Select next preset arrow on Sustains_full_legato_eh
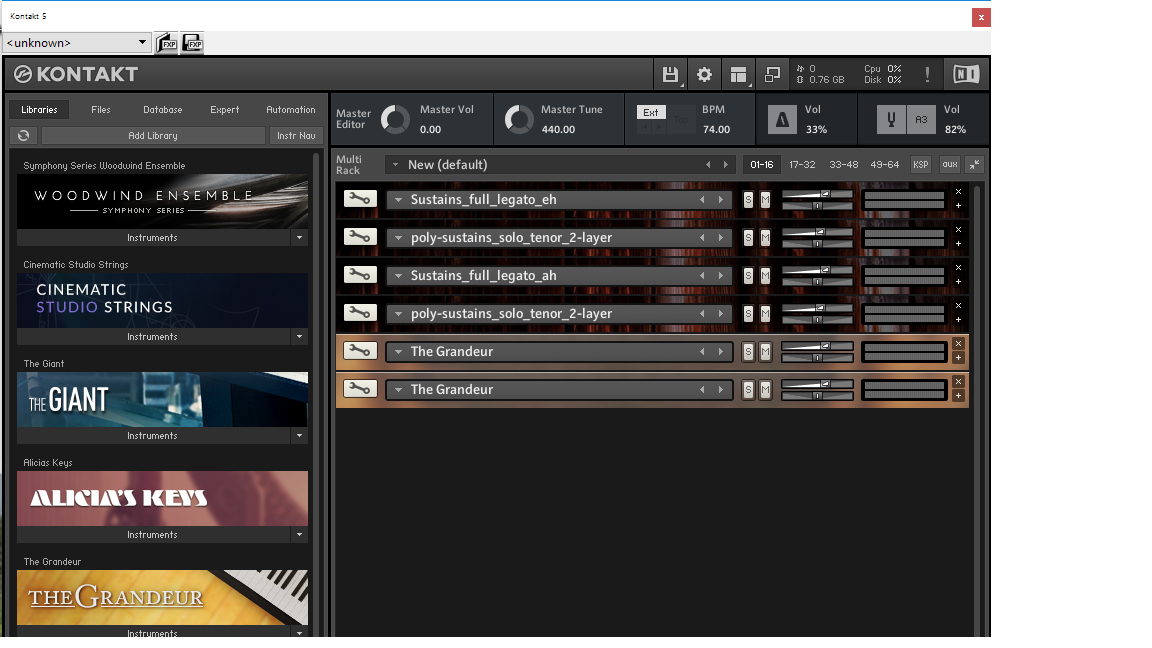This screenshot has height=648, width=1152. (x=721, y=199)
